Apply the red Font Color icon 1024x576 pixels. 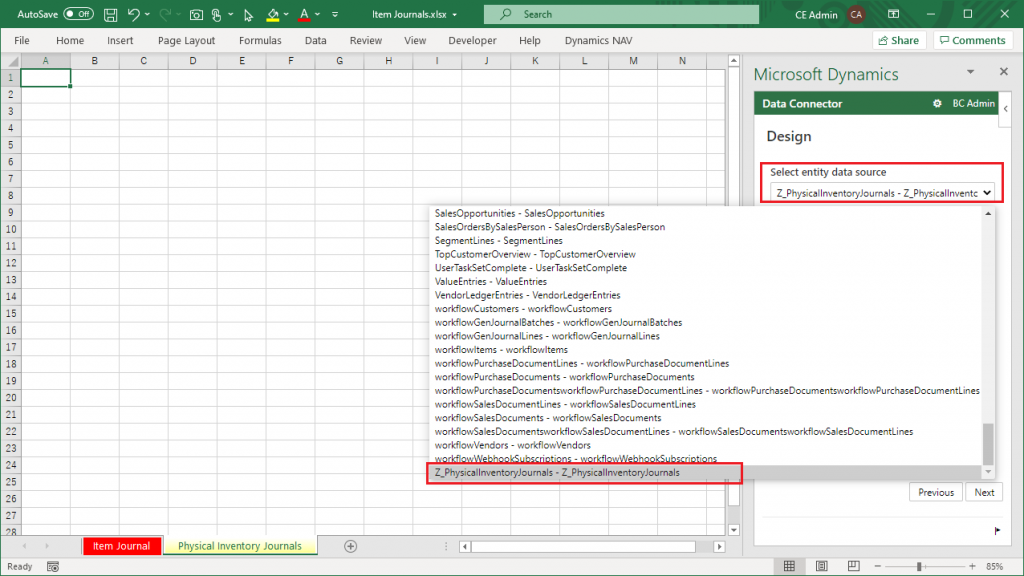tap(304, 14)
